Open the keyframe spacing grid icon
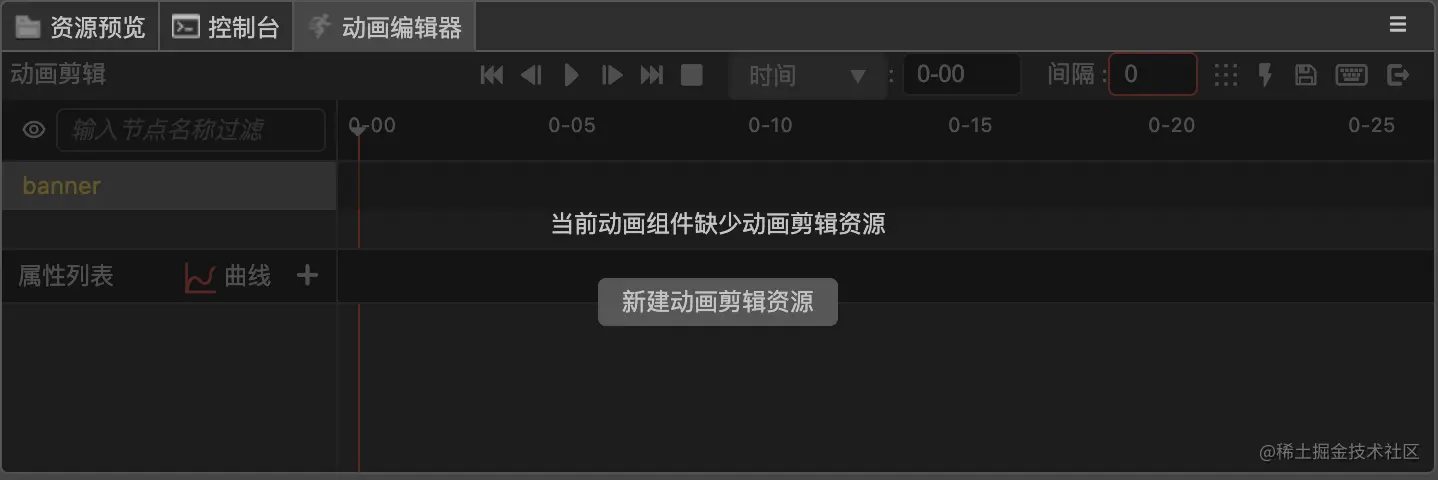The image size is (1438, 480). pyautogui.click(x=1225, y=75)
